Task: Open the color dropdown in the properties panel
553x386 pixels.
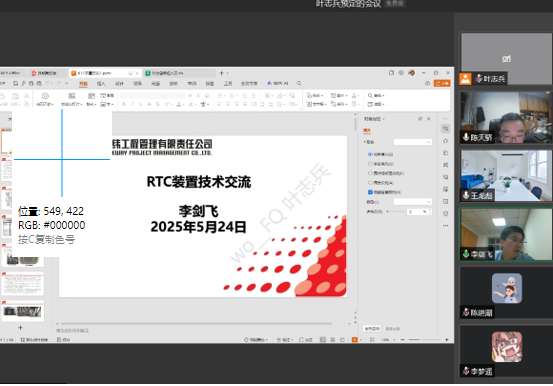Action: point(412,202)
